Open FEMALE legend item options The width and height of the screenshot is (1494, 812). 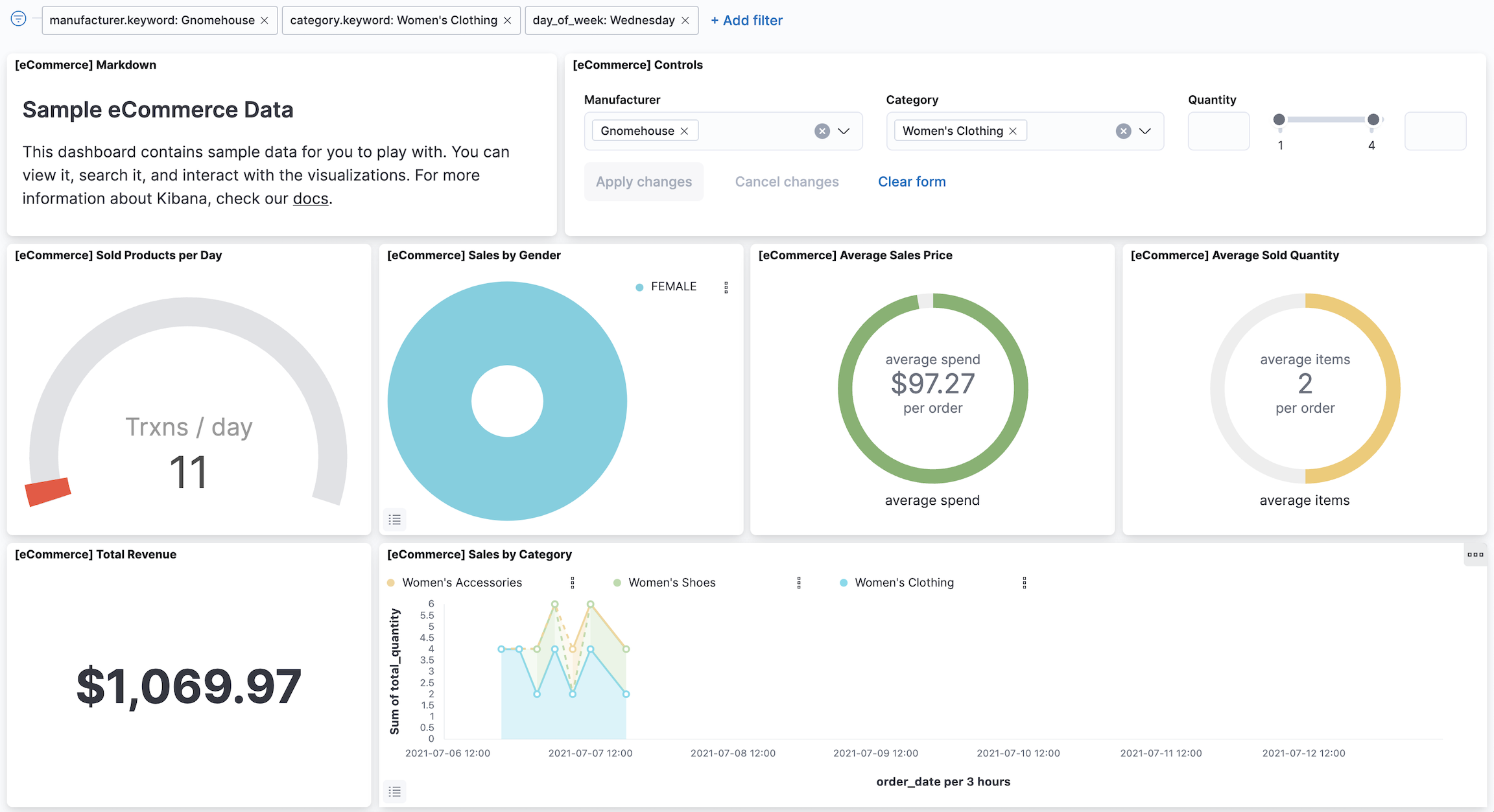[726, 287]
